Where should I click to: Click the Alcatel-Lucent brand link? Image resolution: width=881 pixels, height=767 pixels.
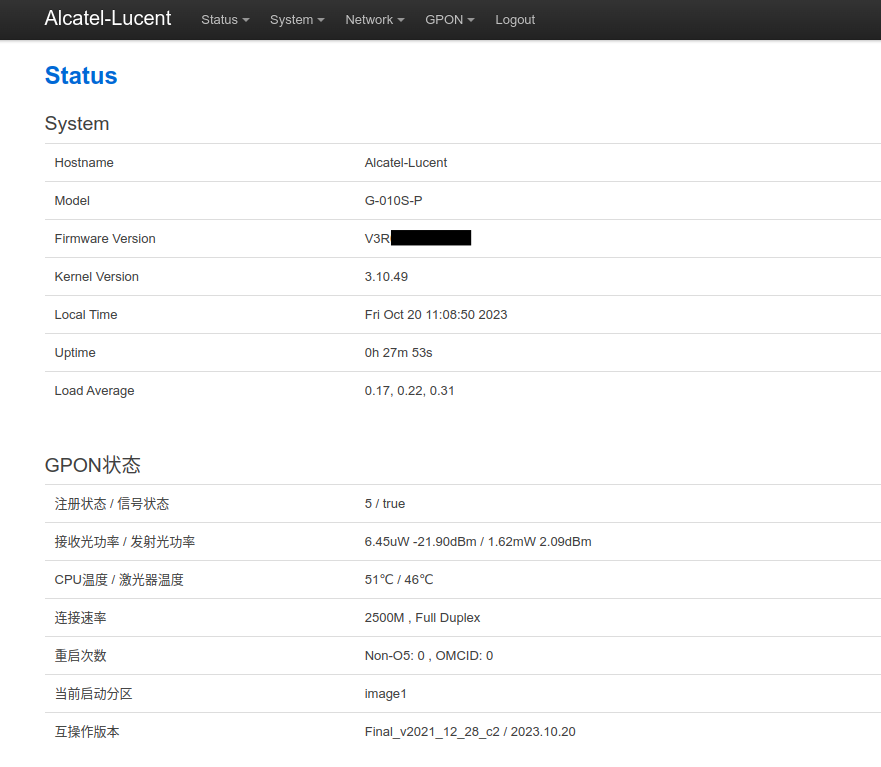[108, 18]
